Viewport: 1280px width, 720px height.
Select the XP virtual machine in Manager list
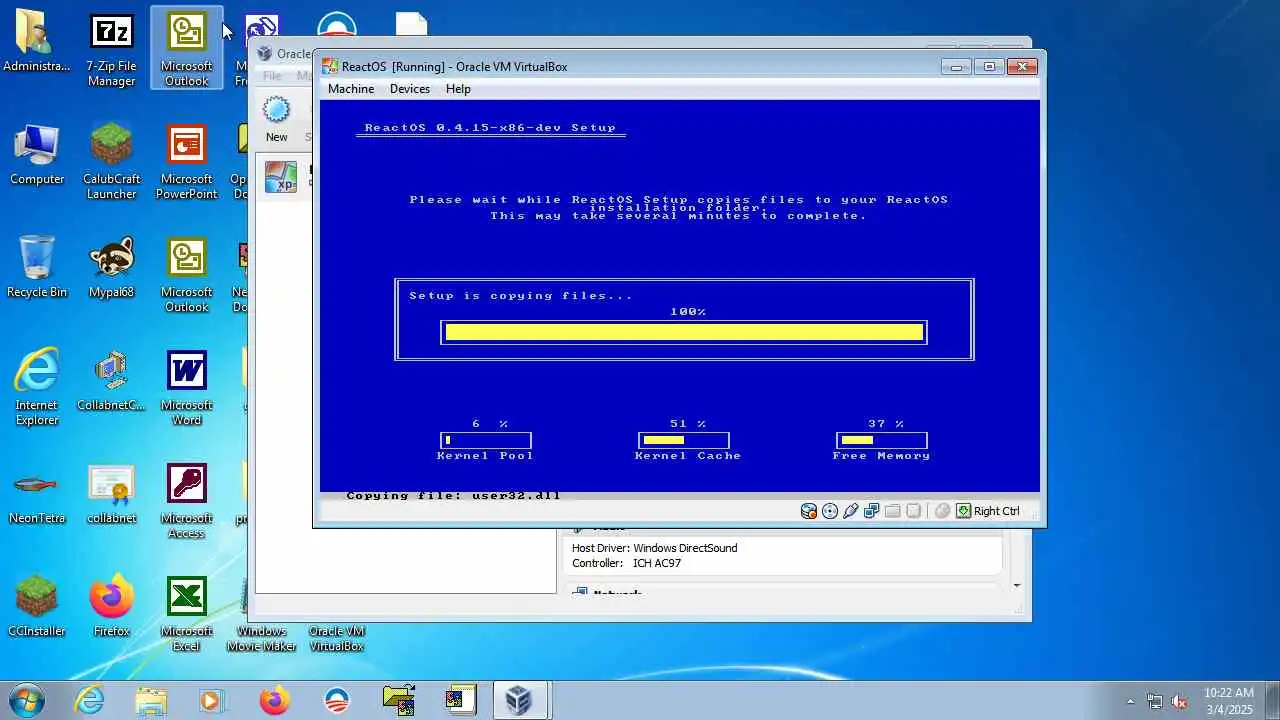coord(283,177)
